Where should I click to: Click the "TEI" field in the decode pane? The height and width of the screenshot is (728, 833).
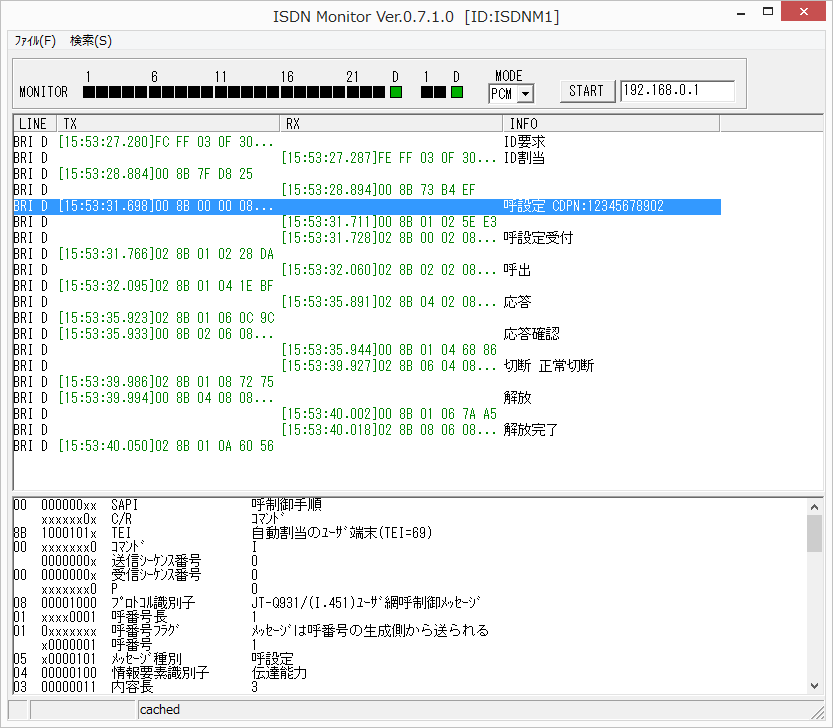point(121,532)
